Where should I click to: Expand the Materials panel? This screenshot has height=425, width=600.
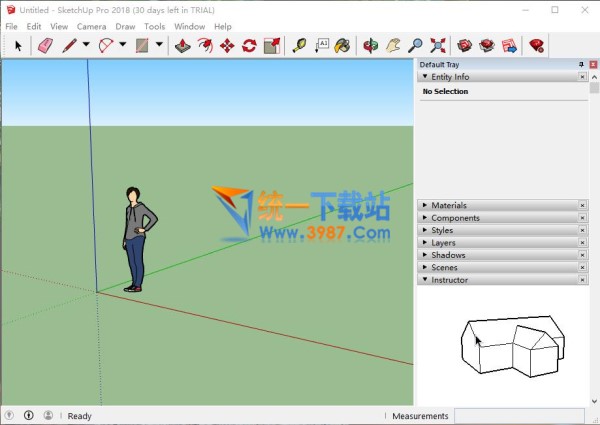pos(425,205)
